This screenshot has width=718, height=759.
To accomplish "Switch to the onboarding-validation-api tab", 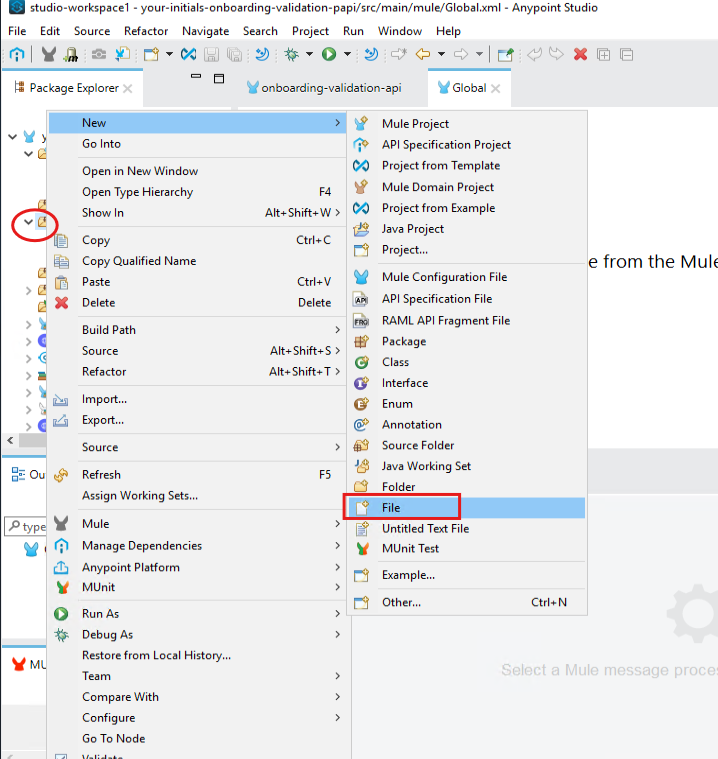I will point(330,88).
